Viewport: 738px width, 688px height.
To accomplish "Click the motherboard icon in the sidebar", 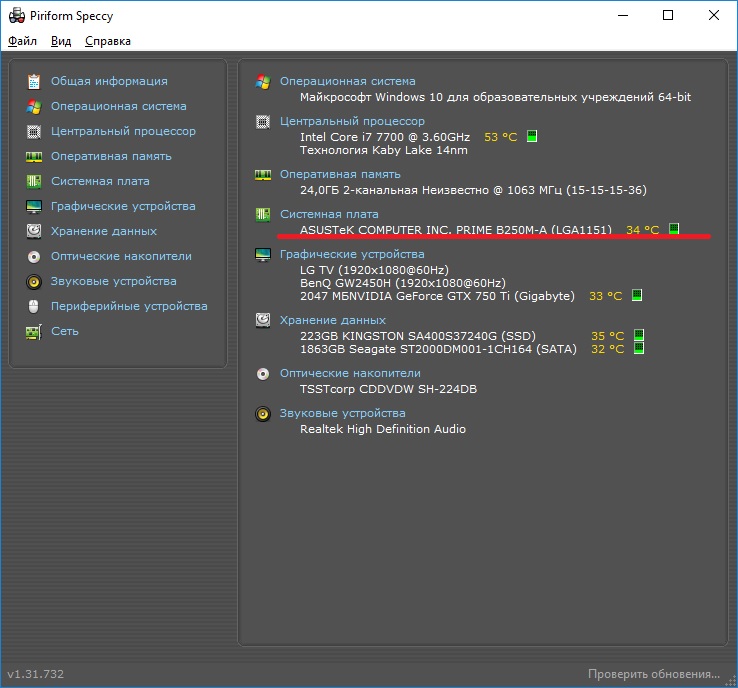I will coord(33,181).
